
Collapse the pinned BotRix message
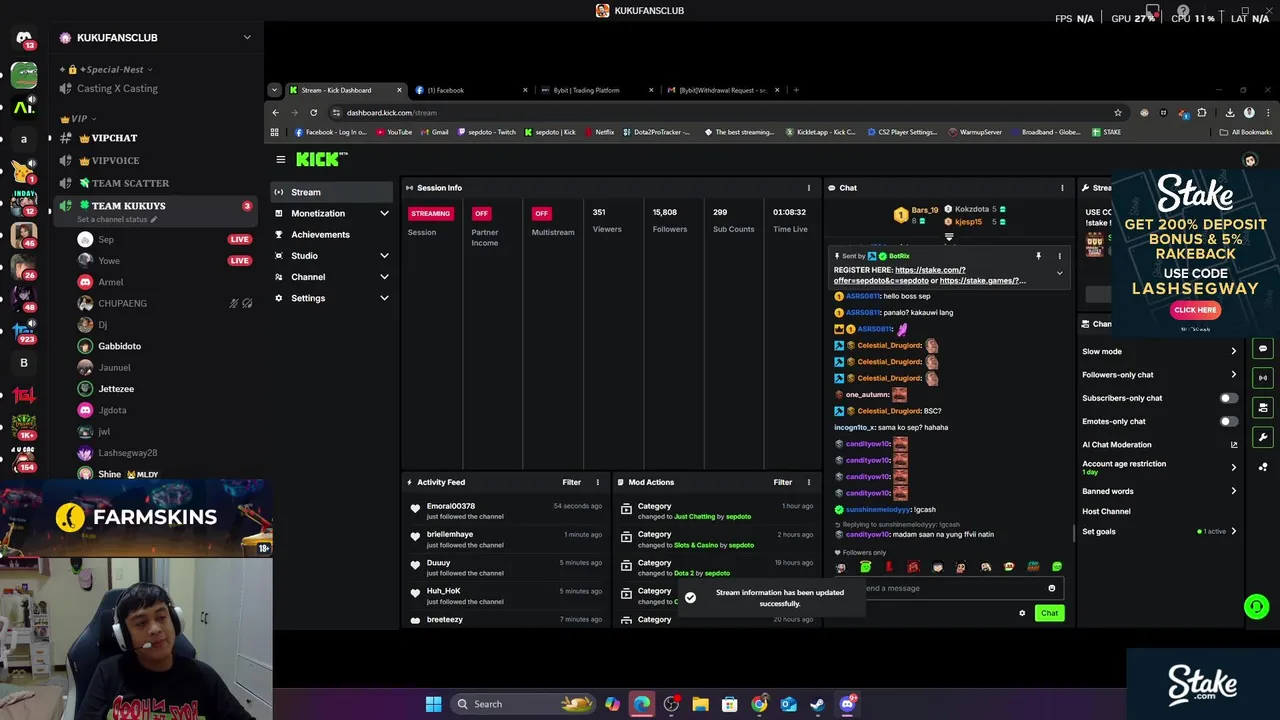point(1060,273)
